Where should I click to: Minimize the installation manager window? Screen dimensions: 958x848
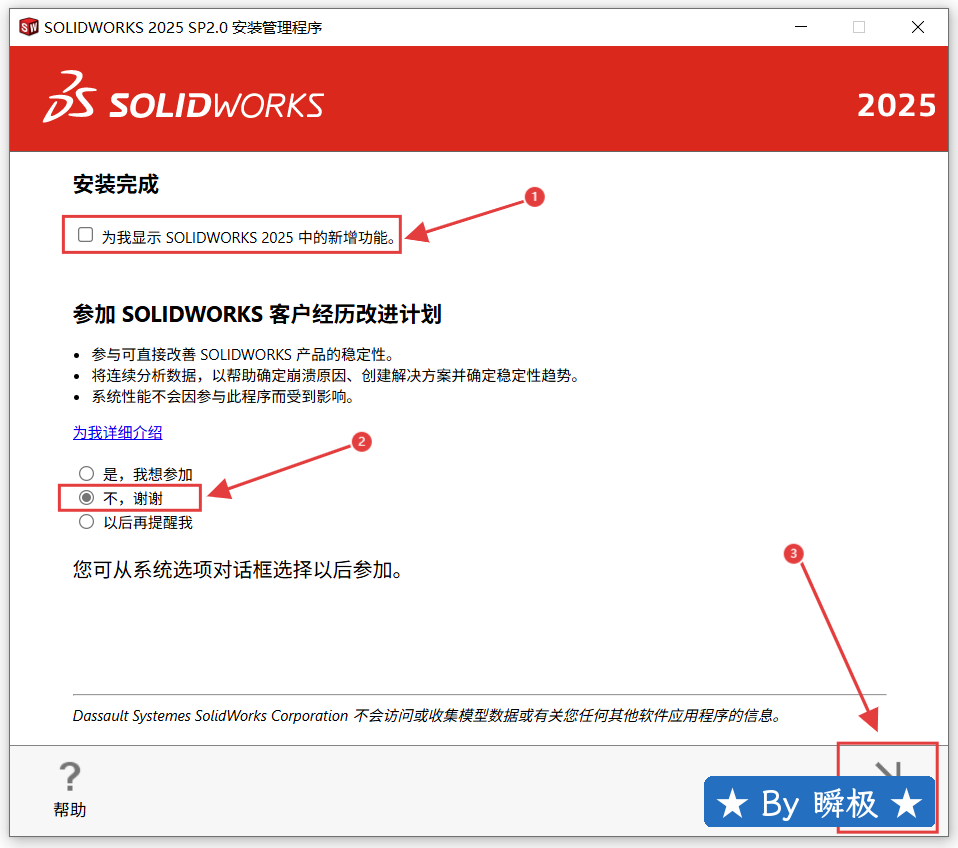coord(799,27)
